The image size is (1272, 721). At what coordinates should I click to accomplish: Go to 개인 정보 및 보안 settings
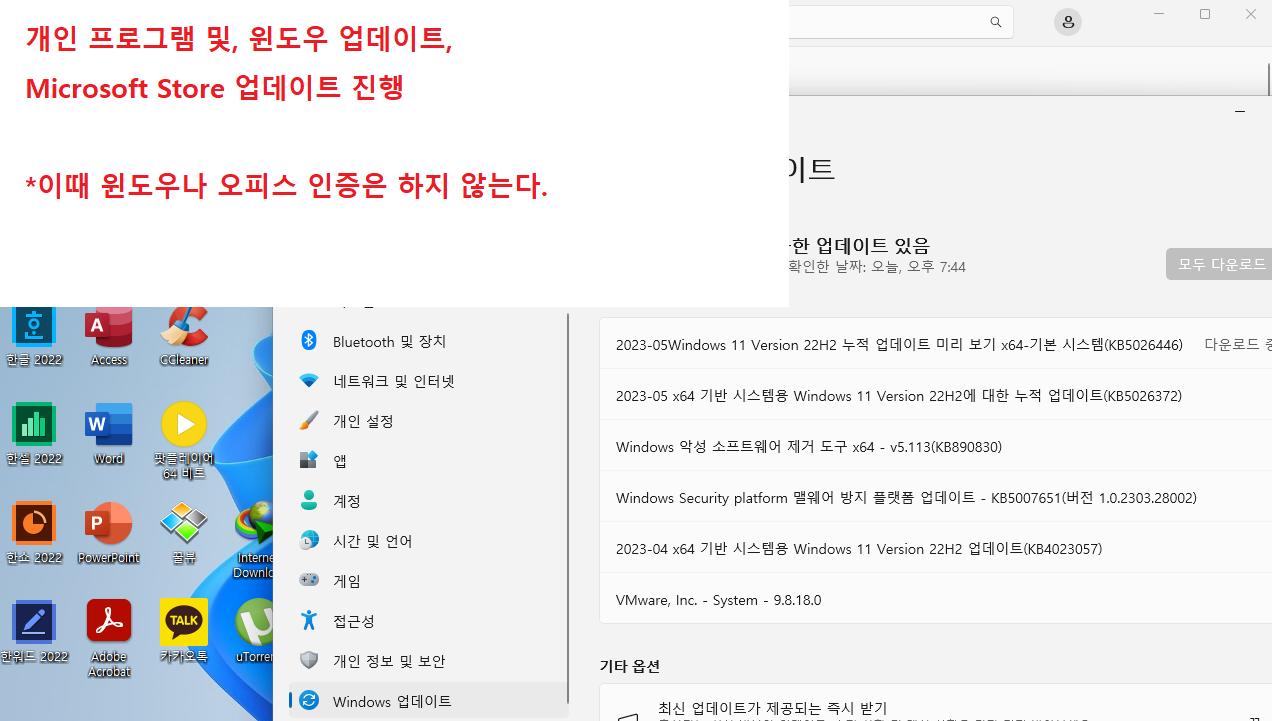coord(428,661)
